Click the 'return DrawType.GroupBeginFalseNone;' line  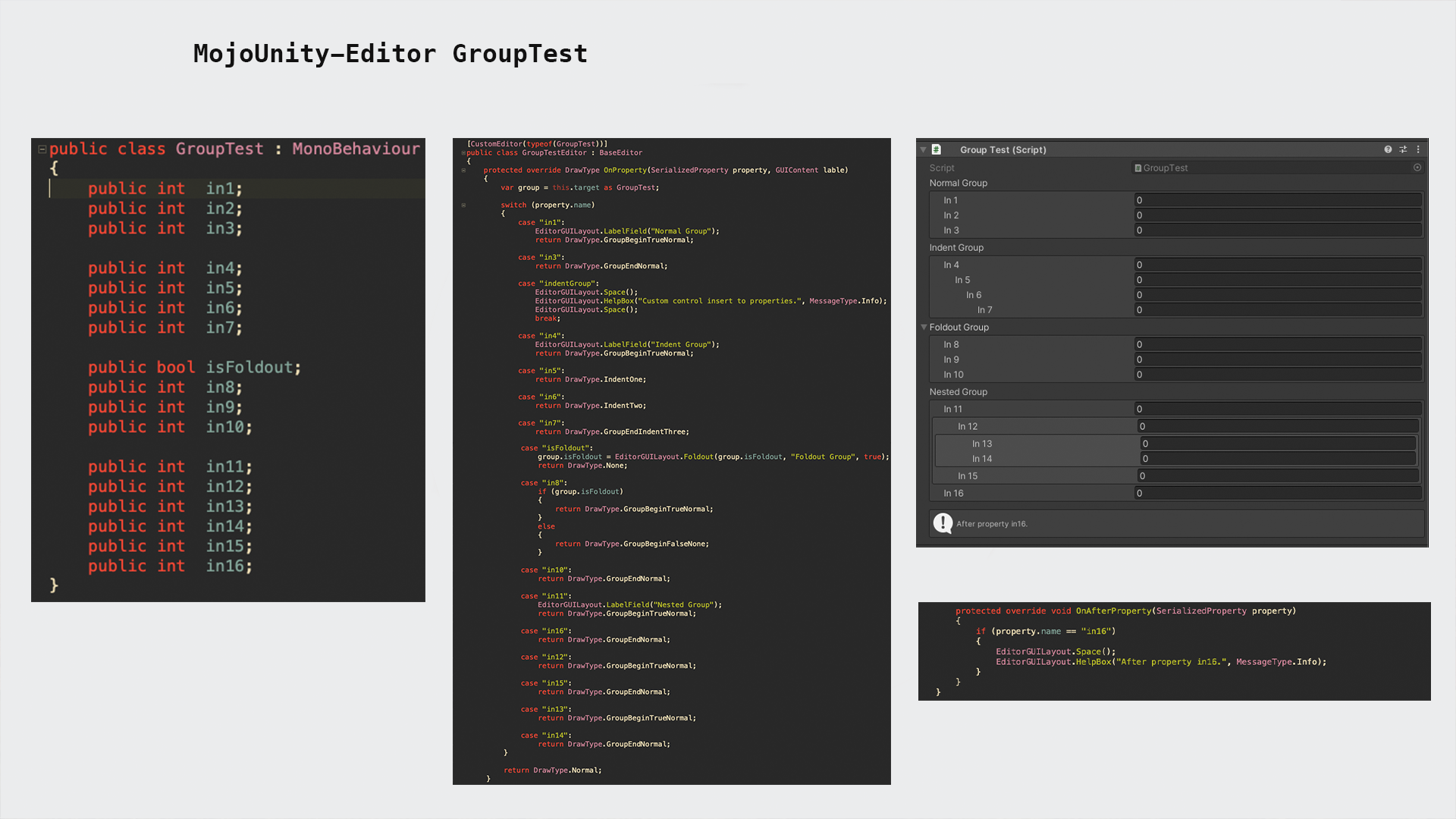point(632,544)
